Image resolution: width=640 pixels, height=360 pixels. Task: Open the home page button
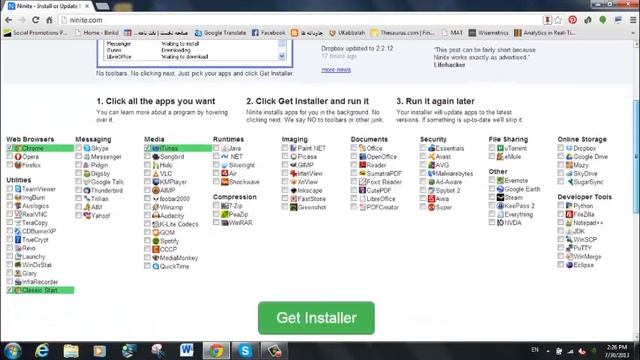pos(49,20)
